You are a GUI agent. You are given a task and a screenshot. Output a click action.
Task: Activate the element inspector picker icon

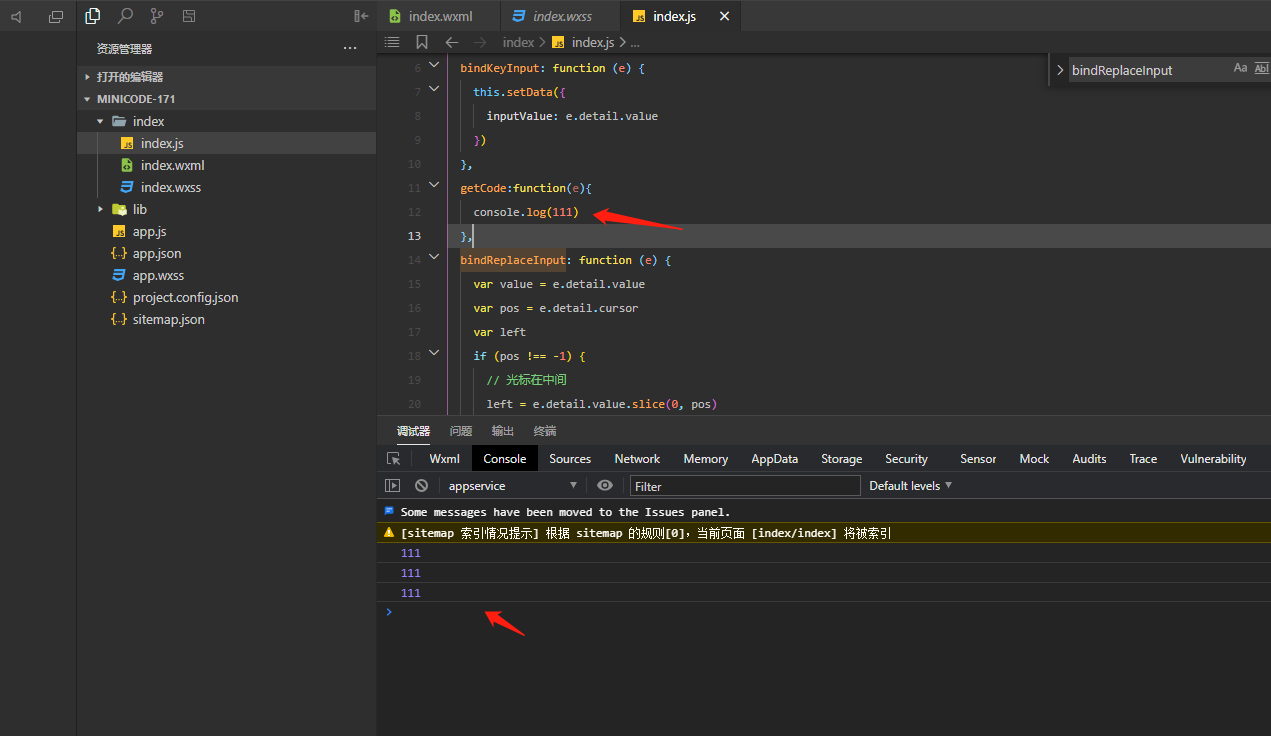tap(394, 458)
